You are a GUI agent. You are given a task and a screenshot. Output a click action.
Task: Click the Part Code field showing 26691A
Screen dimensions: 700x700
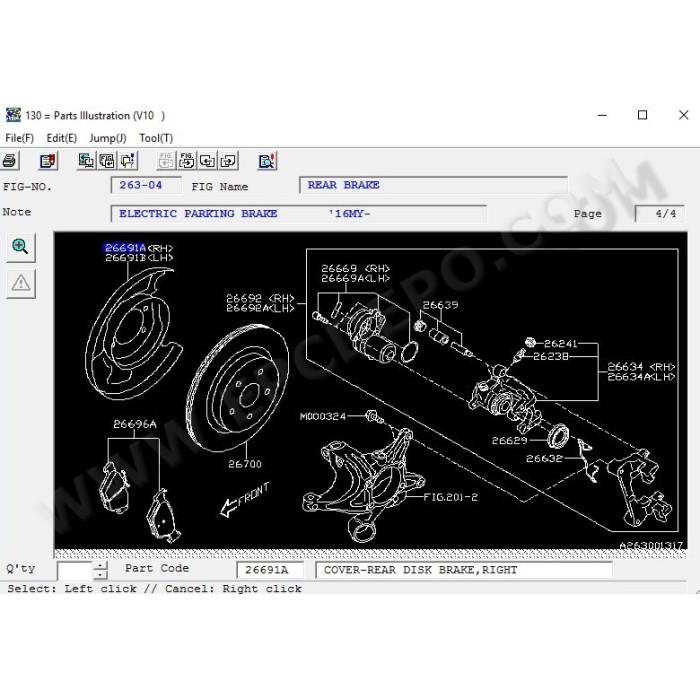pos(270,570)
